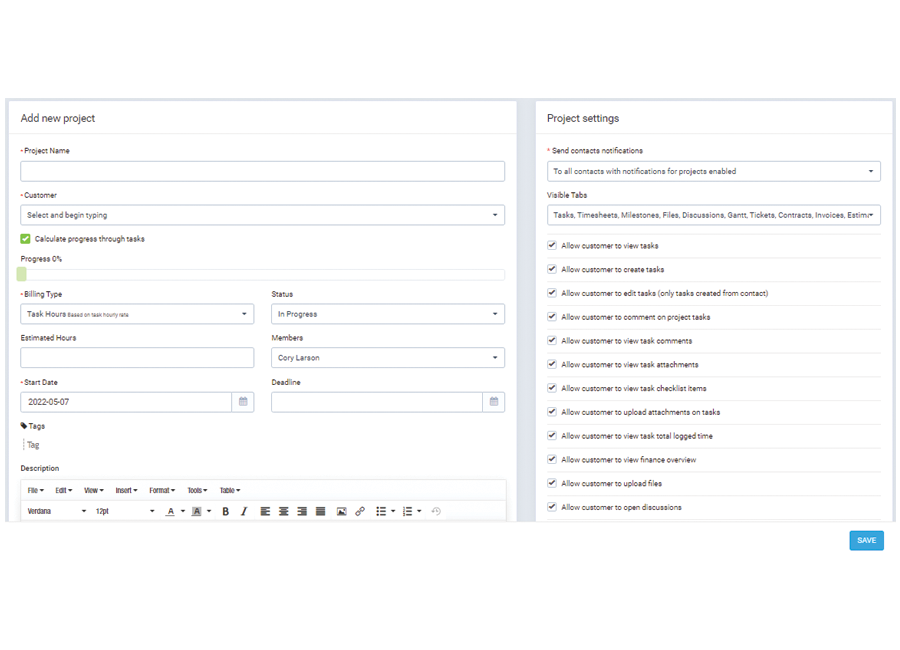The image size is (900, 650).
Task: Untick Allow customer to upload files
Action: 552,483
